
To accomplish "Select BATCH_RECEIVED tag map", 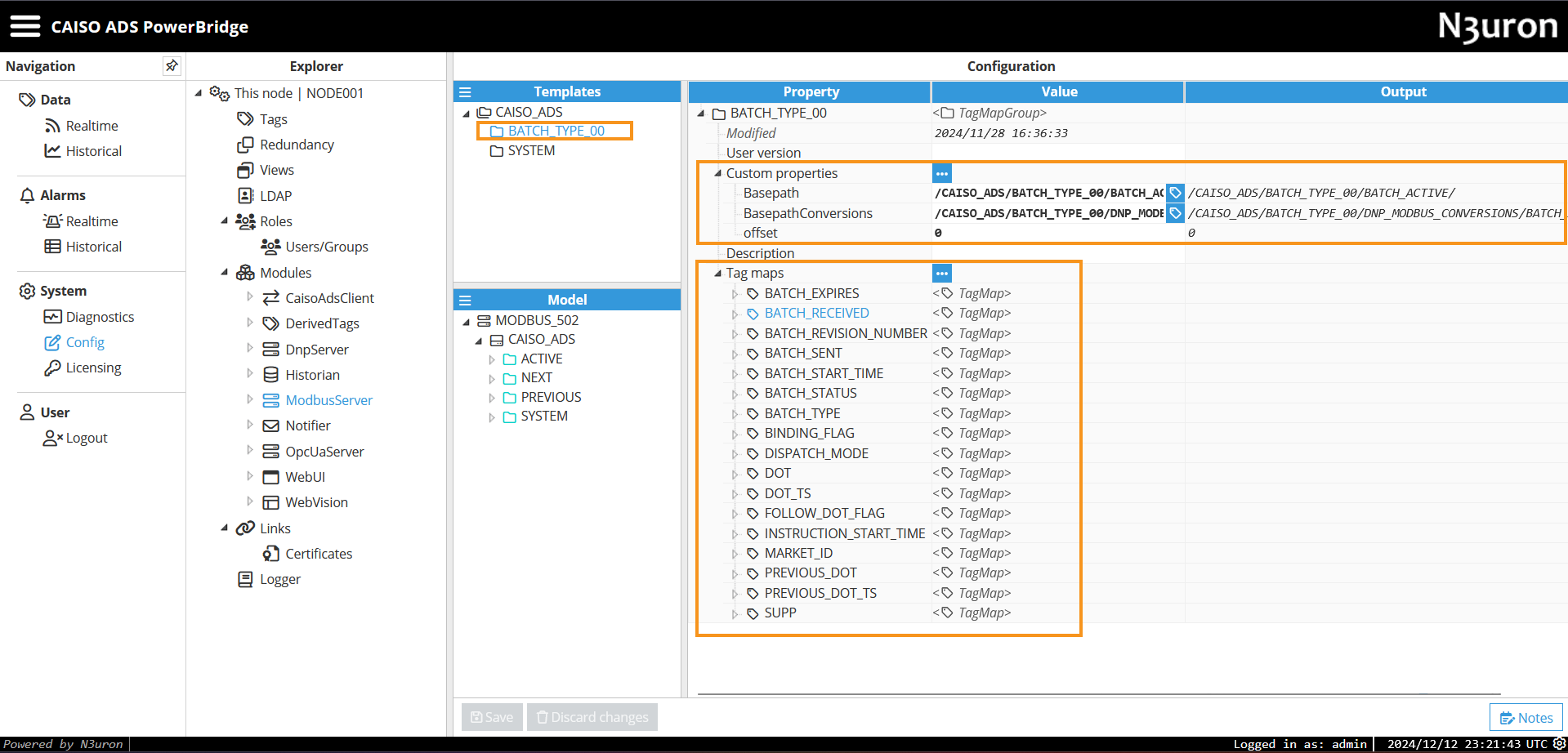I will pos(808,313).
